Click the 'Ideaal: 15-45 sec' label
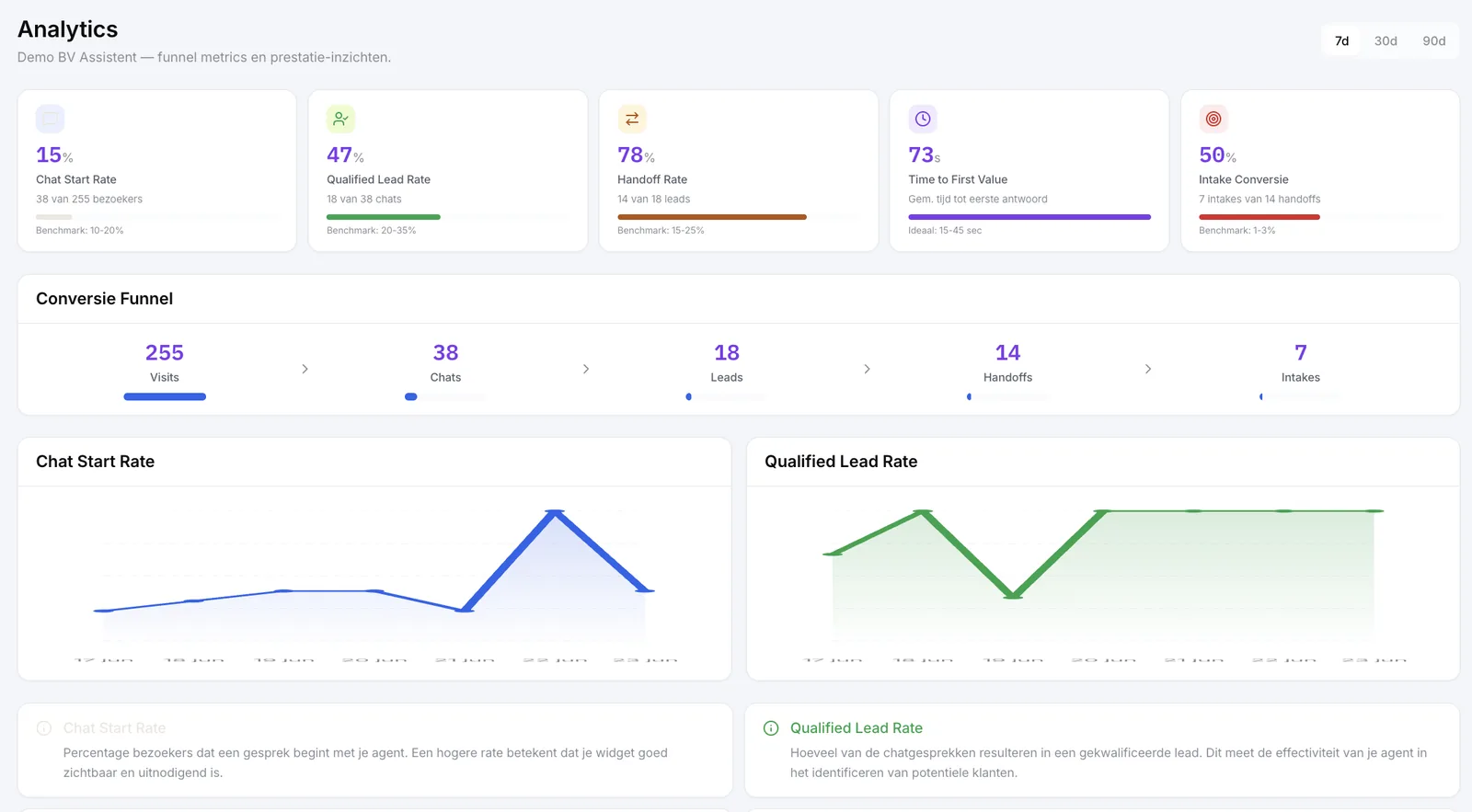Viewport: 1472px width, 812px height. coord(945,231)
